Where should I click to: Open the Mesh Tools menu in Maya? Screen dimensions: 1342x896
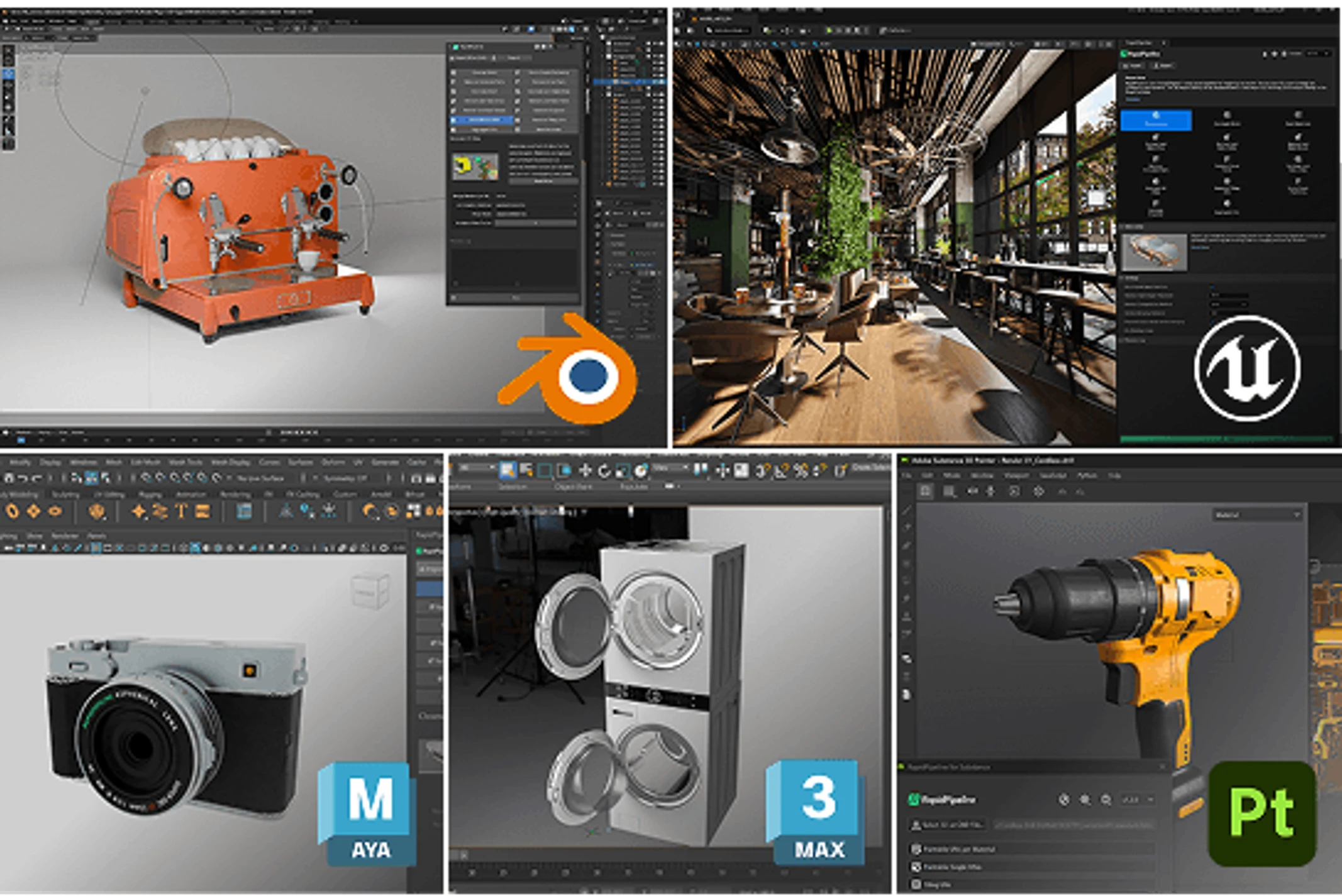[x=185, y=462]
